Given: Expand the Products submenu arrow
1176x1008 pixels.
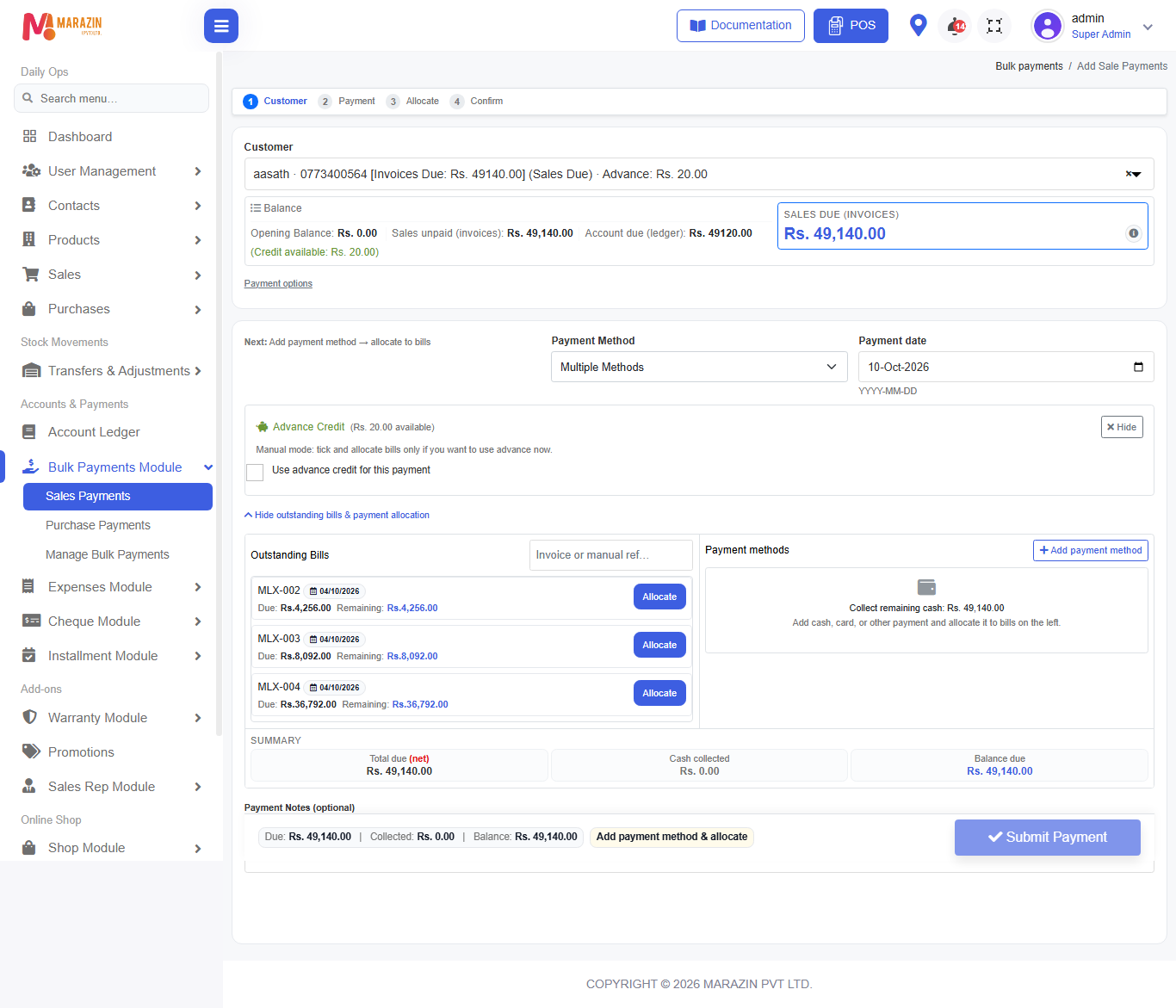Looking at the screenshot, I should (198, 240).
